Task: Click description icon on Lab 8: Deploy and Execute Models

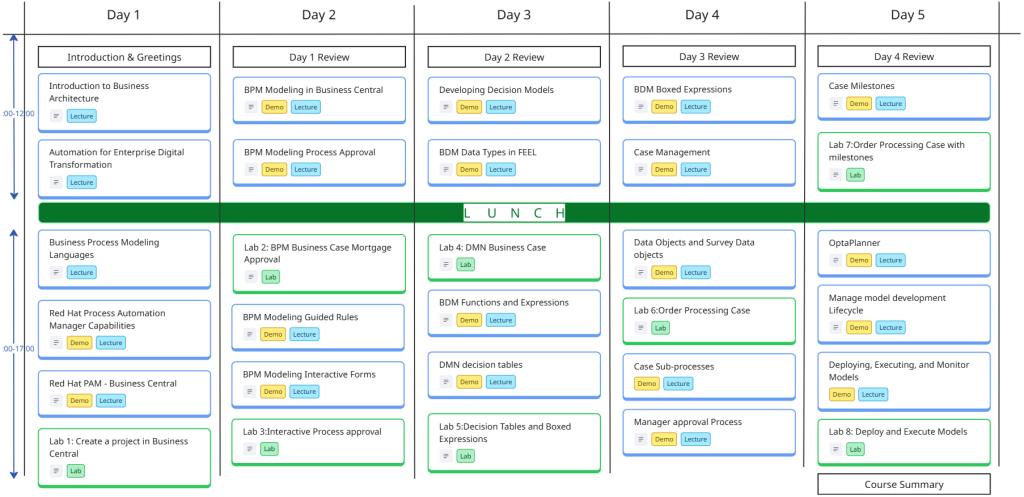Action: point(836,449)
